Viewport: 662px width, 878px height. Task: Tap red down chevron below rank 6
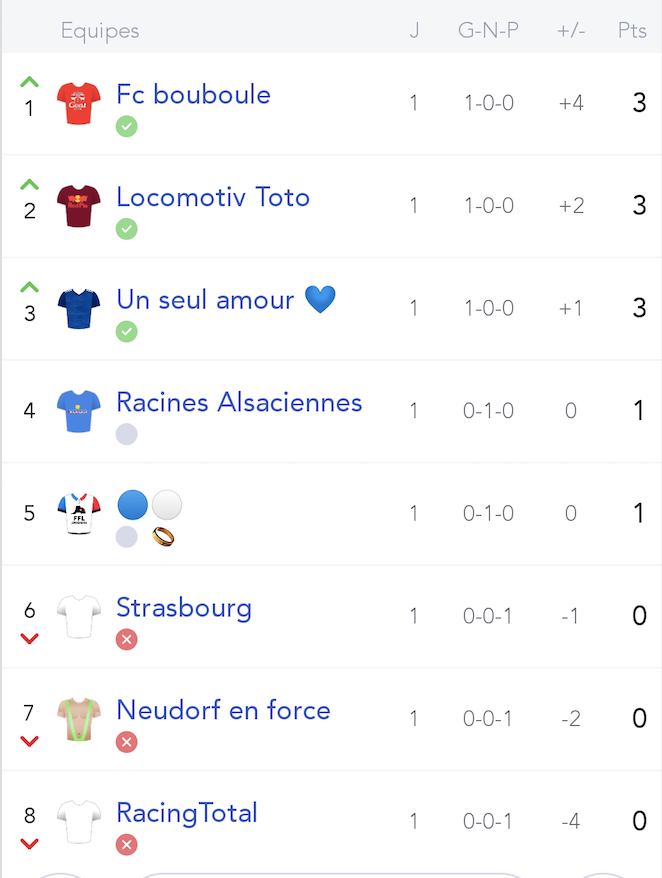(30, 638)
